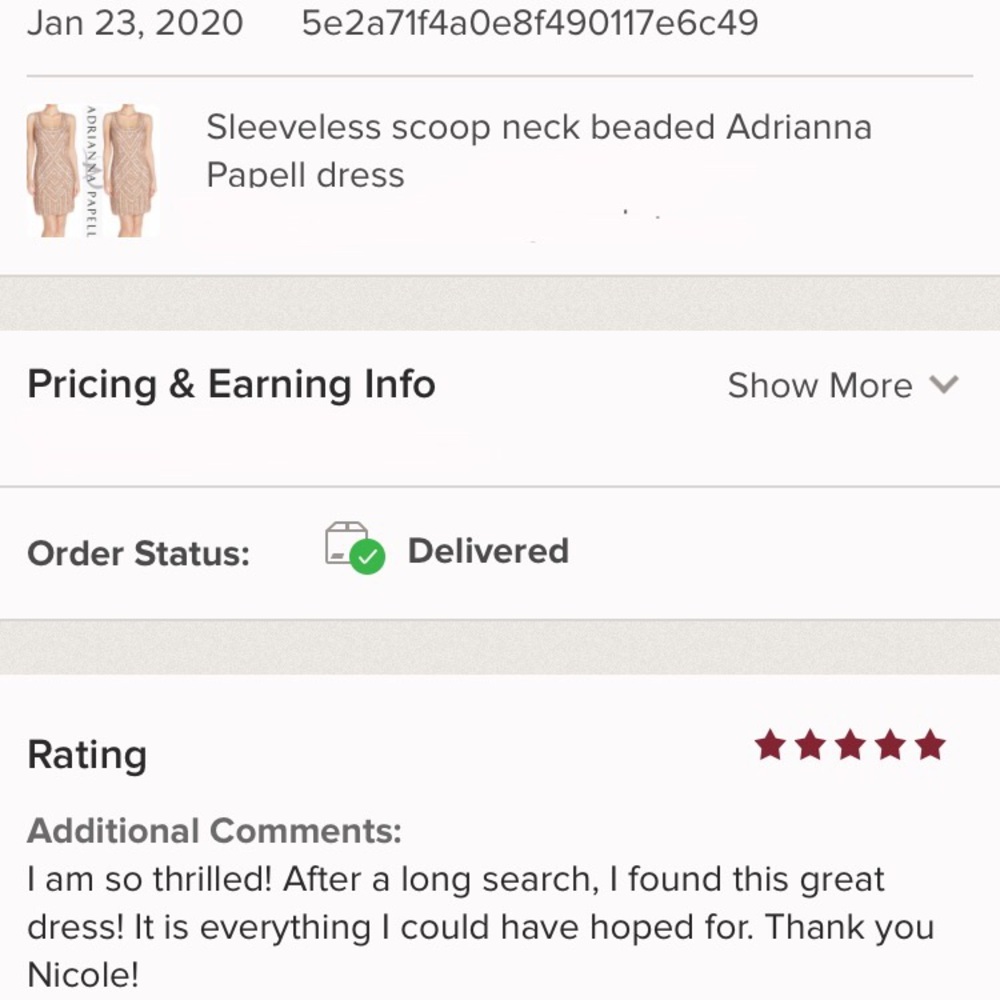Open the Order Status section
The image size is (1000, 1000).
click(138, 553)
